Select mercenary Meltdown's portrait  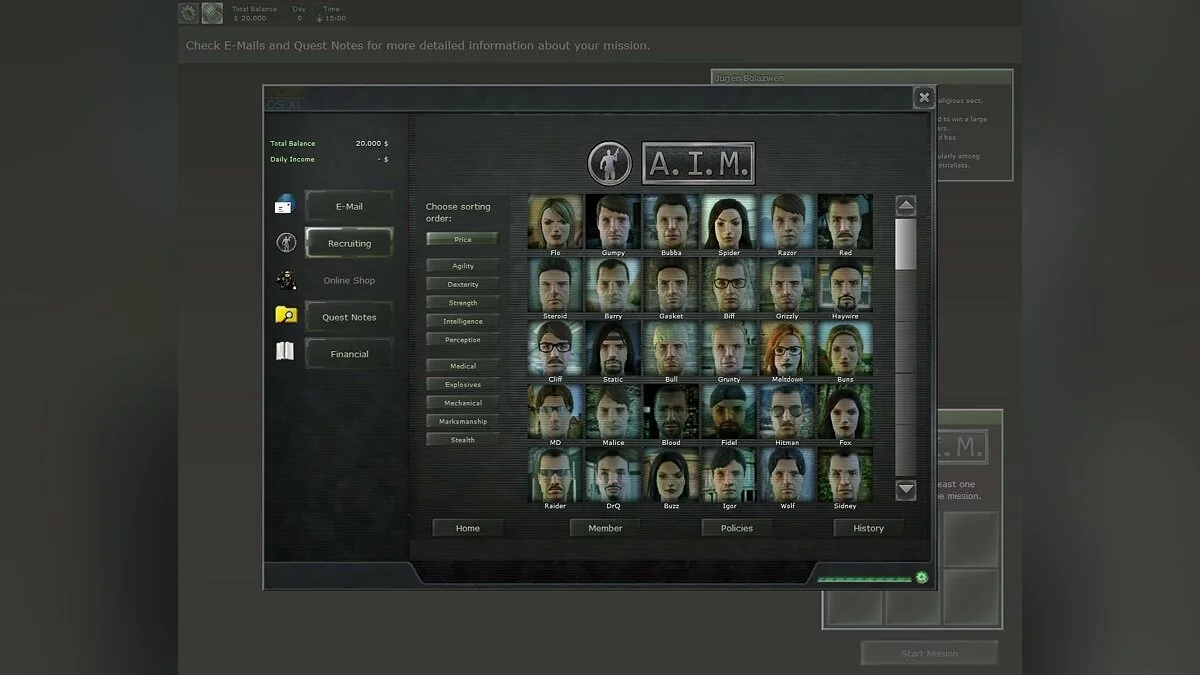pyautogui.click(x=787, y=348)
